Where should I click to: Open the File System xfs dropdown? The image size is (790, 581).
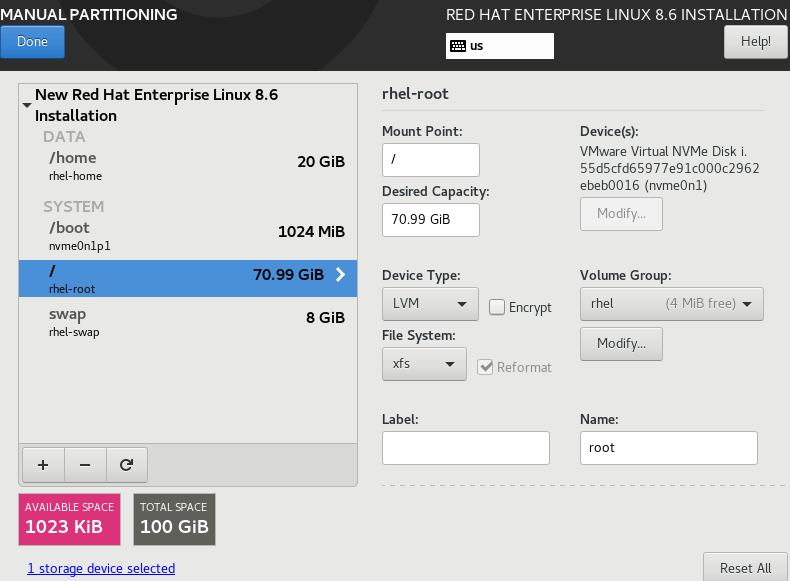[424, 364]
